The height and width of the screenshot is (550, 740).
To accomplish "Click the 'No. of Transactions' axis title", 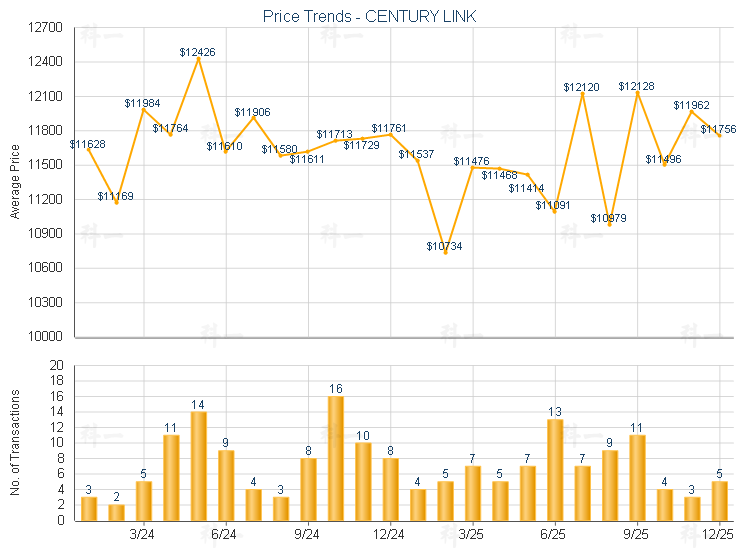I will tap(15, 443).
